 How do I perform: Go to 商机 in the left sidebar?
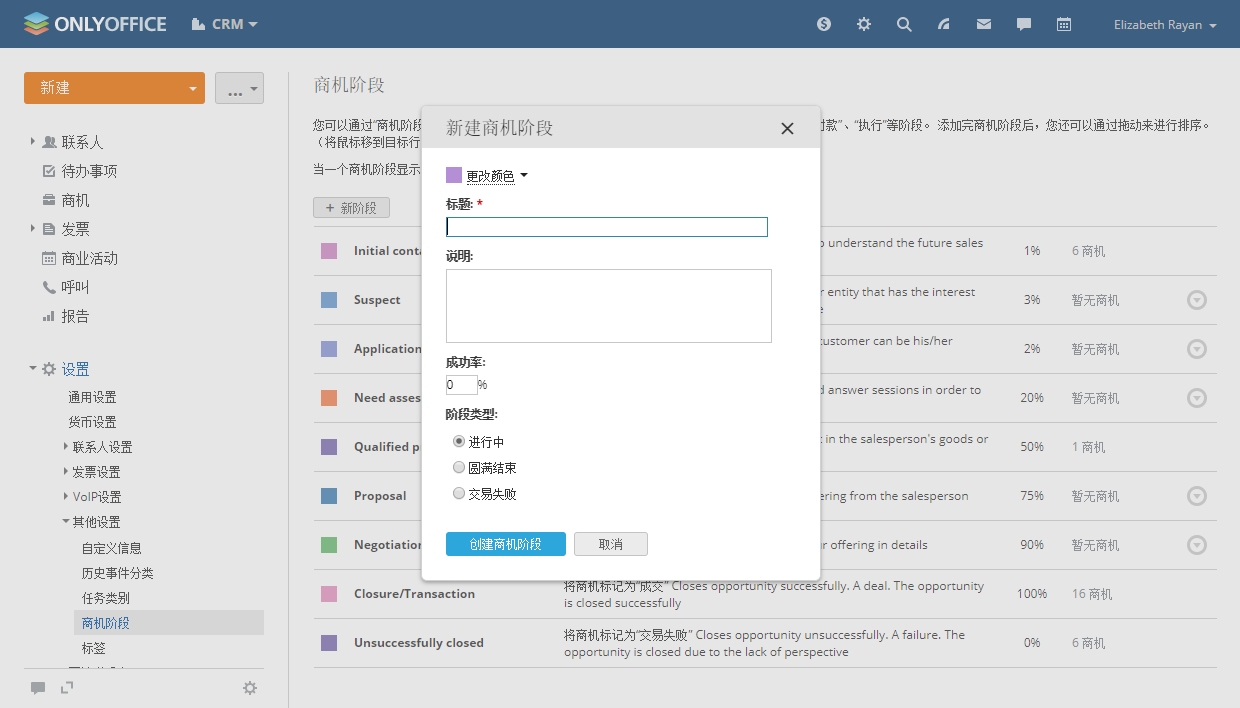coord(75,200)
